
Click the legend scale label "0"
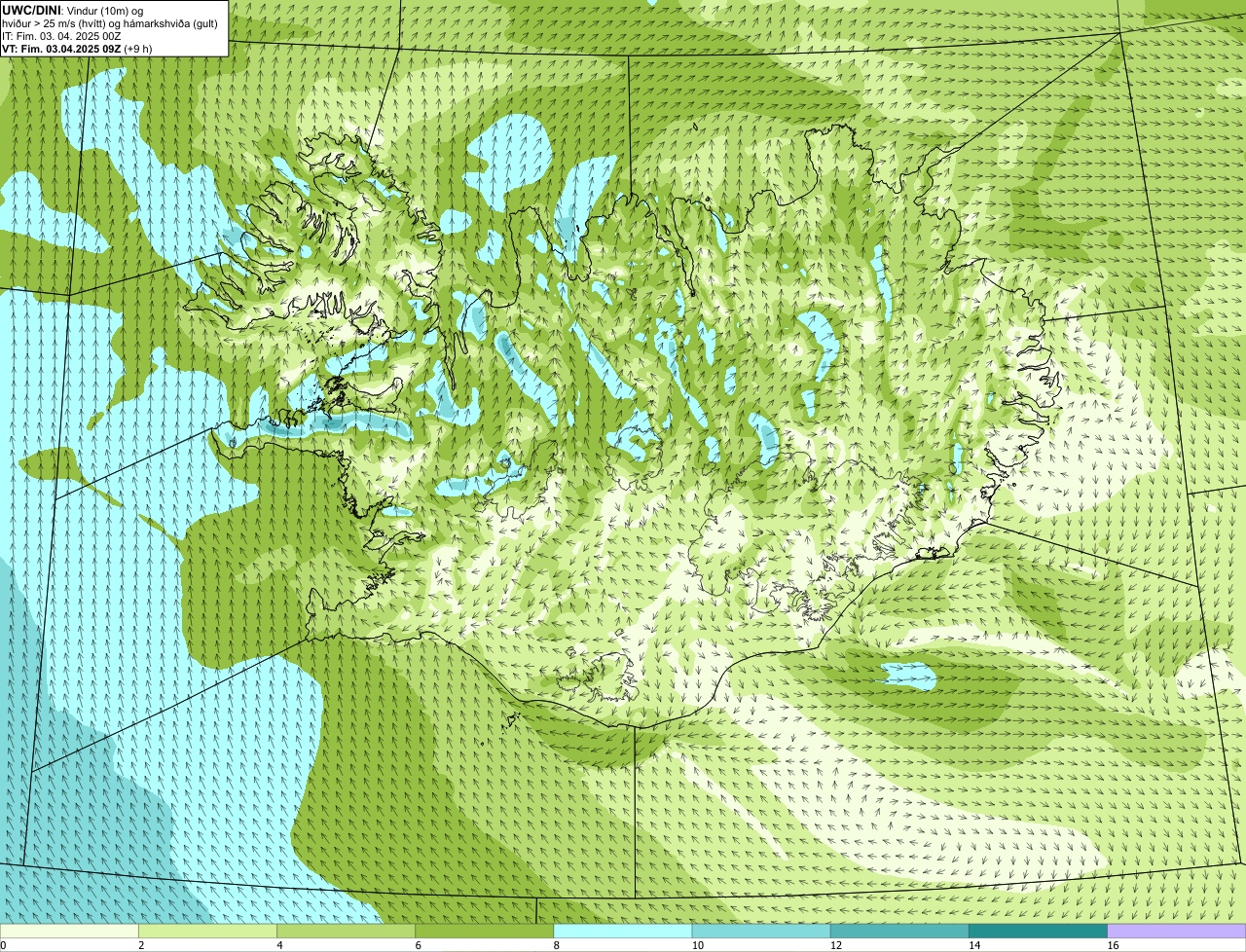(x=3, y=945)
